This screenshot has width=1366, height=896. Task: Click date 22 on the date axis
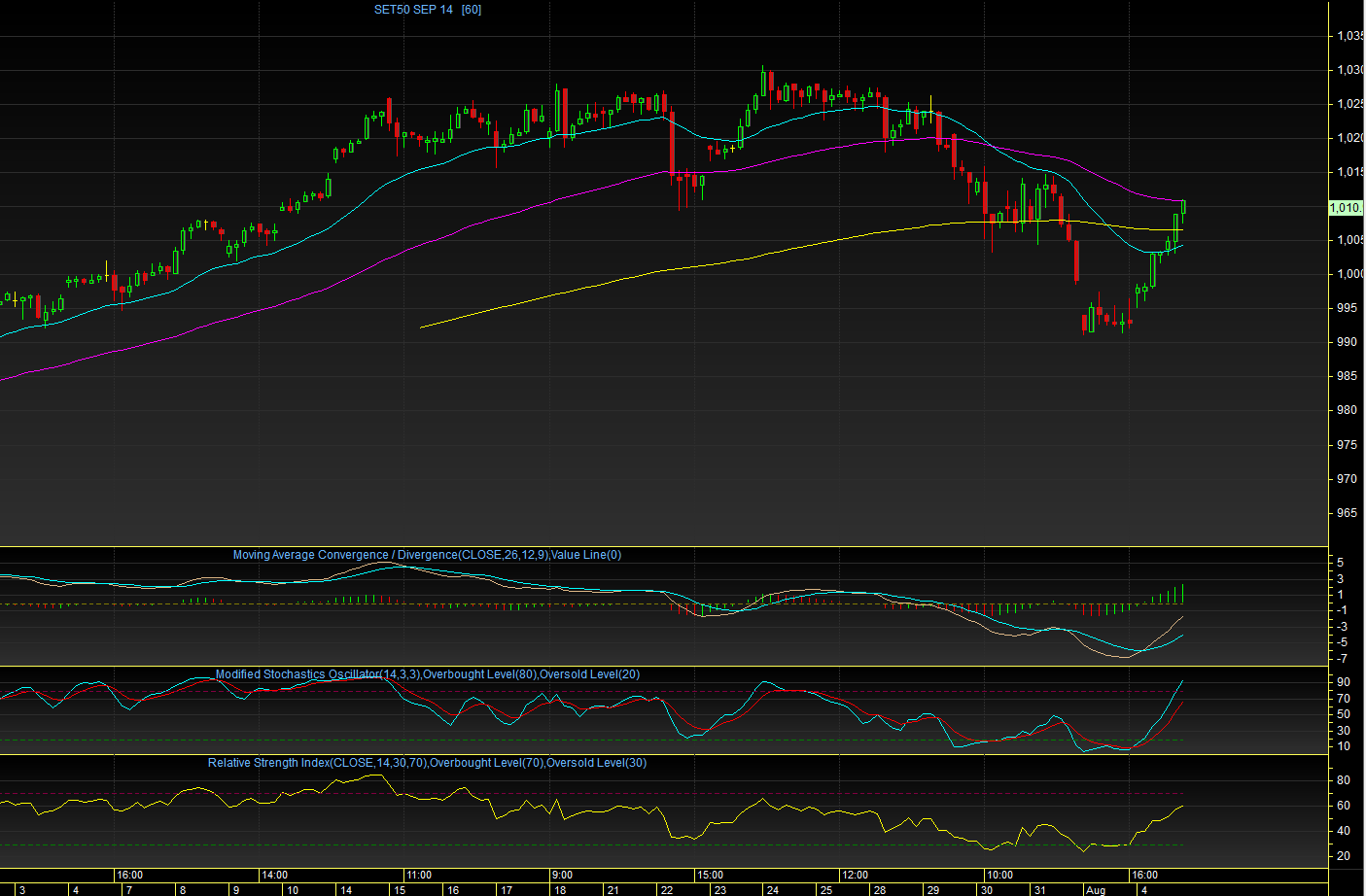pos(667,890)
